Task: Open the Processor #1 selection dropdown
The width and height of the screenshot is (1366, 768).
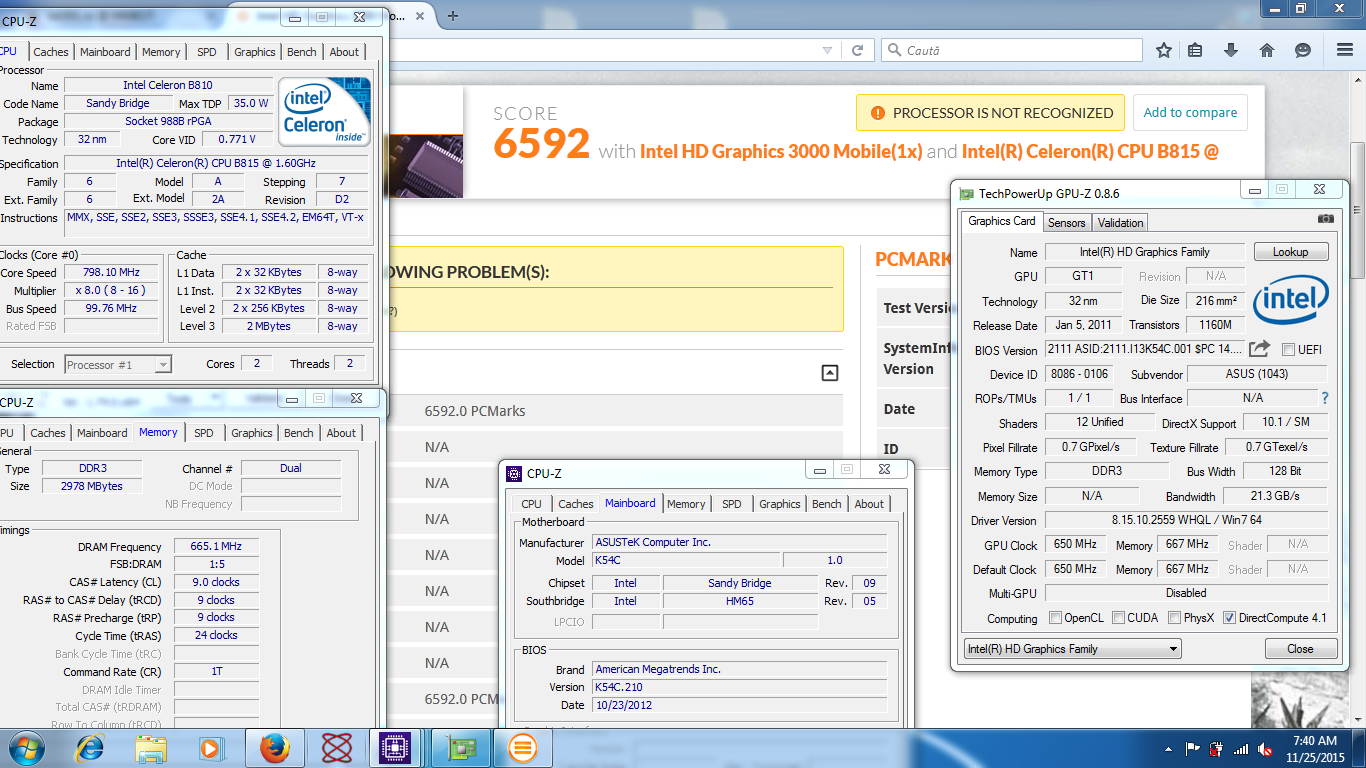Action: pyautogui.click(x=118, y=365)
